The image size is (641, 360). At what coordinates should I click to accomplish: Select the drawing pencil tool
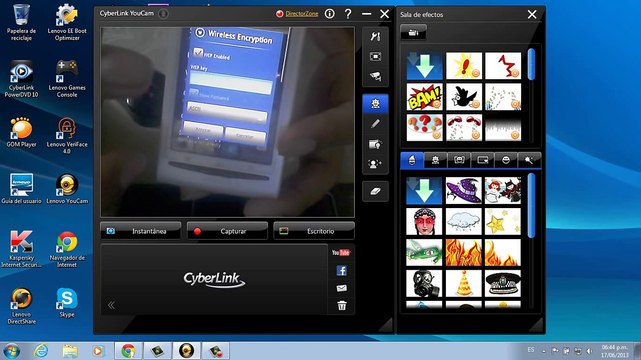point(375,124)
